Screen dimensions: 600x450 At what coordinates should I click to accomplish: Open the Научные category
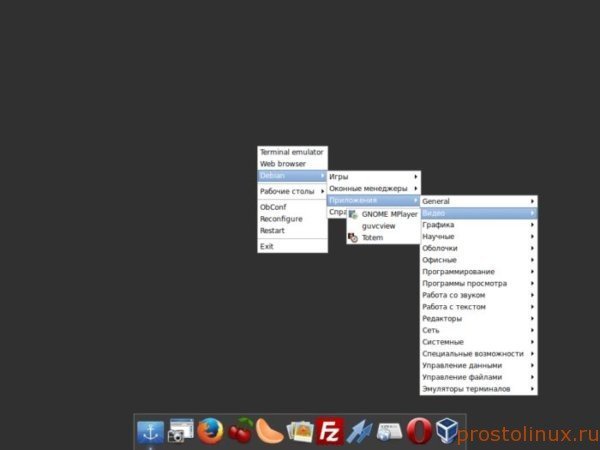pos(478,236)
